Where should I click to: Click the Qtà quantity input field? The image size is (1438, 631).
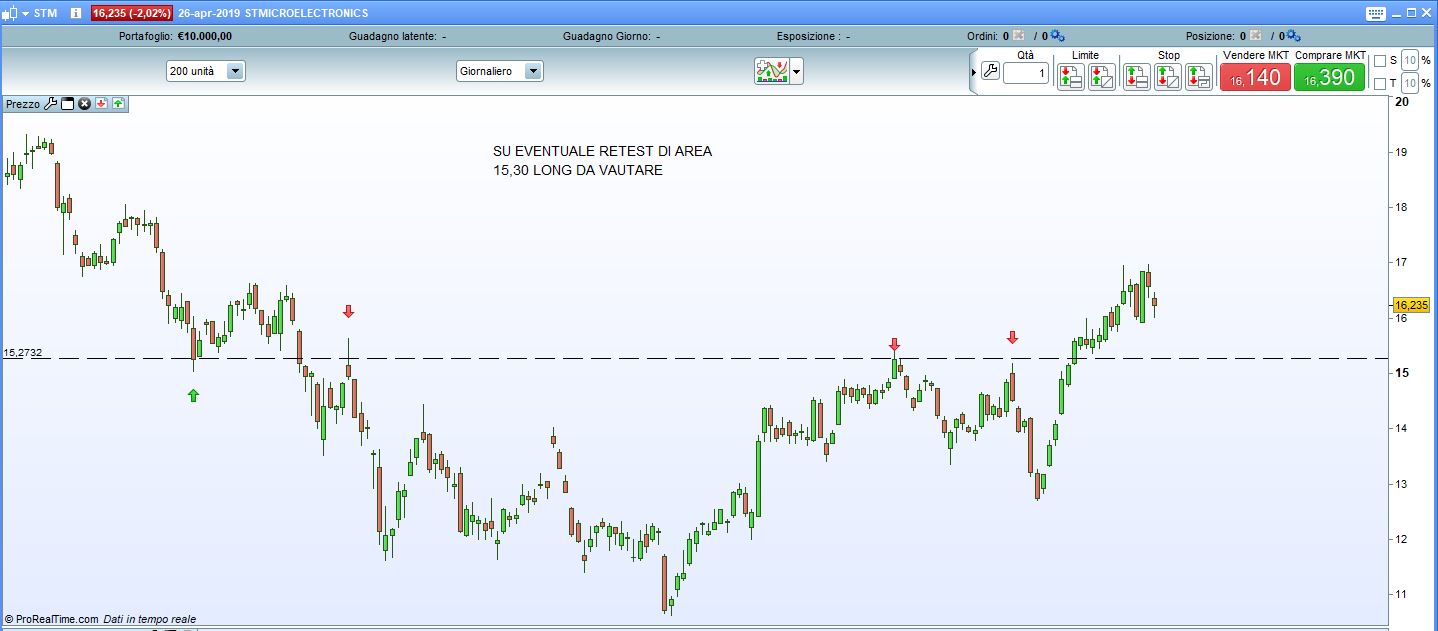(1026, 73)
